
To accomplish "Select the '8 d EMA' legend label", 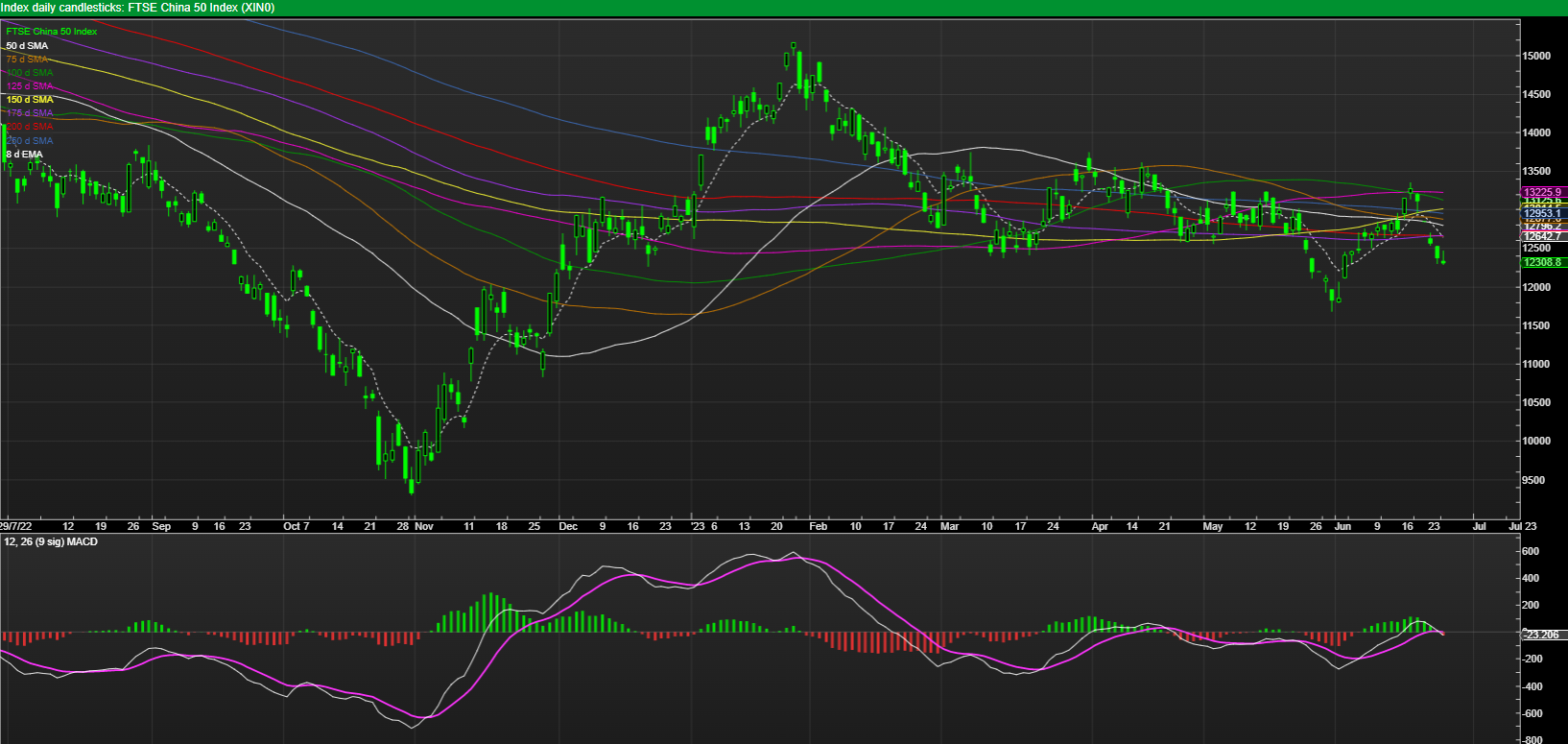I will point(25,155).
